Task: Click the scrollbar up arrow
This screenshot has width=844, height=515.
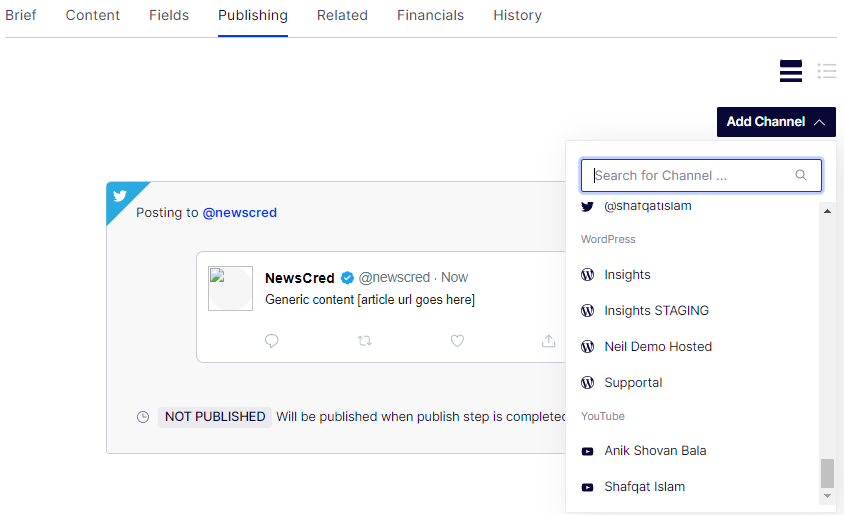Action: click(x=827, y=211)
